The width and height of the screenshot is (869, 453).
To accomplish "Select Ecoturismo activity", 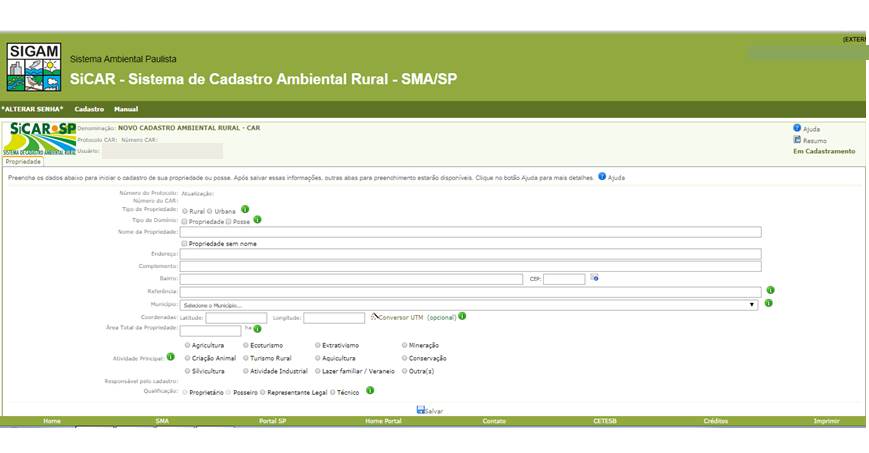I will click(x=246, y=345).
